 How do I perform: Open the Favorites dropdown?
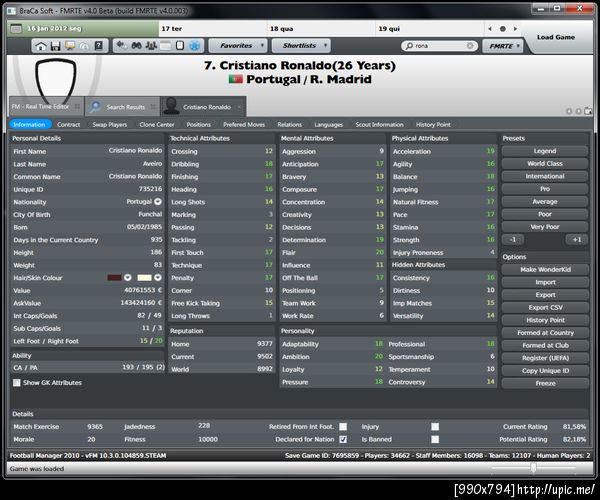(238, 46)
